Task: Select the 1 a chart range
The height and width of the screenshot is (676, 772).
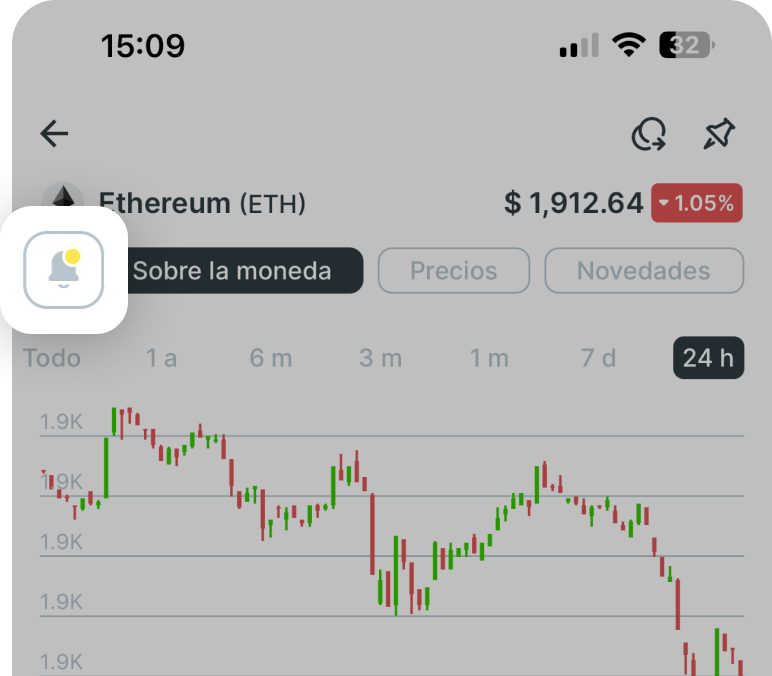Action: pyautogui.click(x=161, y=357)
